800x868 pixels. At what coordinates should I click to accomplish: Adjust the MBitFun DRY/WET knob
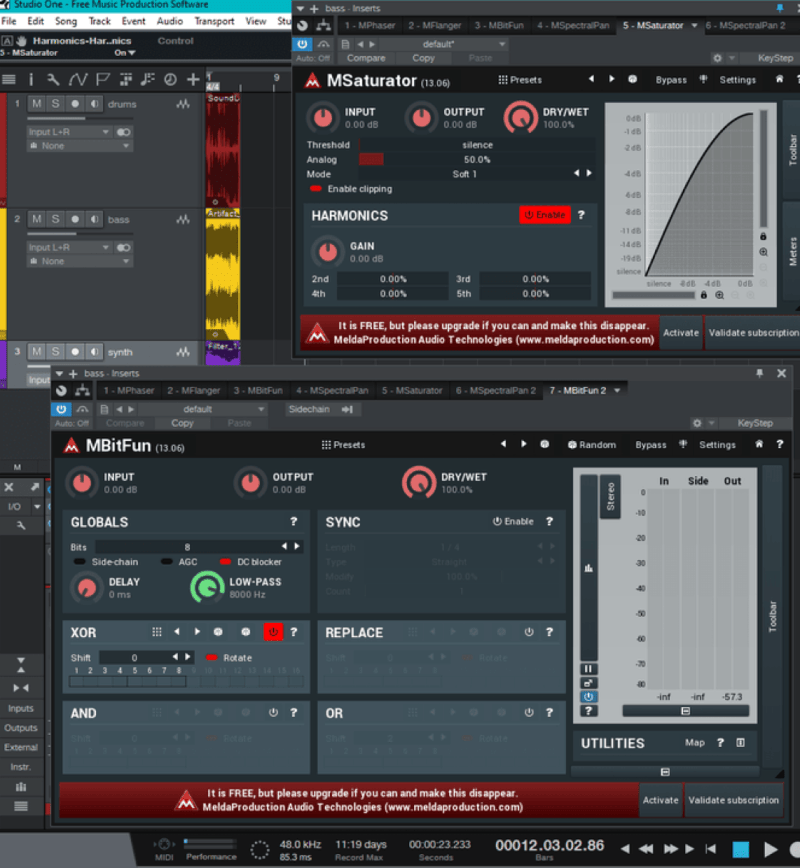(x=419, y=482)
